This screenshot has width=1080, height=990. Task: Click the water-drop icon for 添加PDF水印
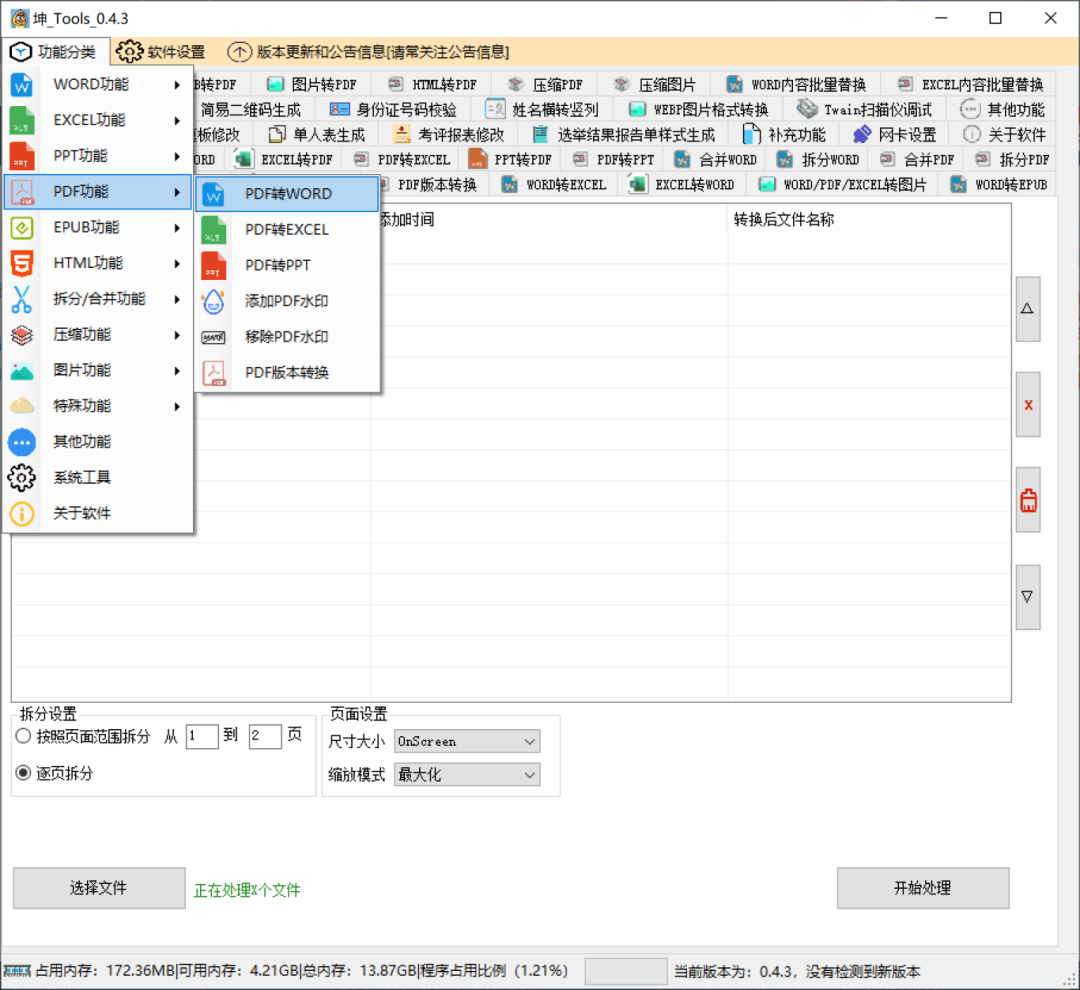point(214,301)
